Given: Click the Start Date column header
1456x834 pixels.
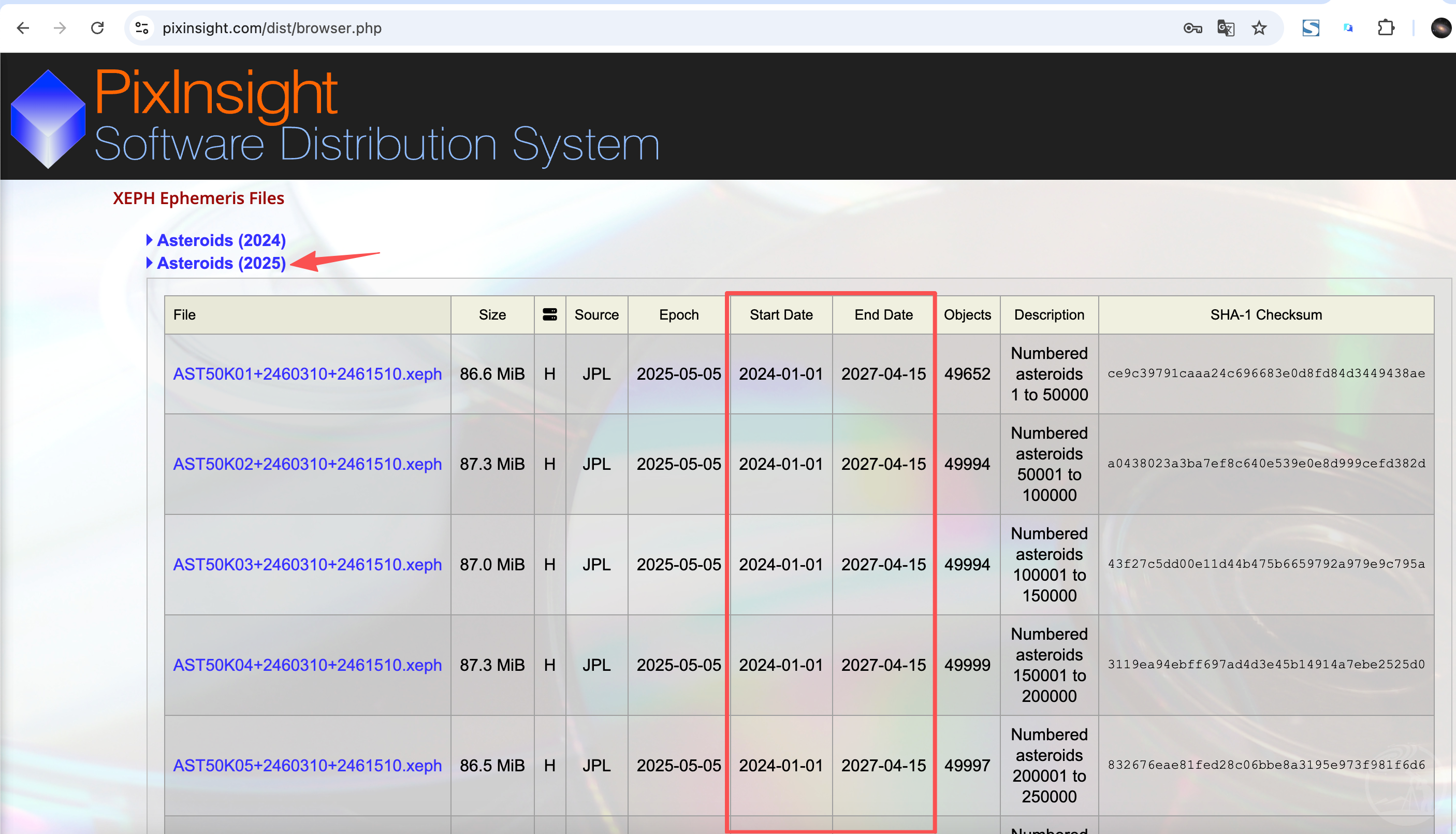Looking at the screenshot, I should [x=781, y=314].
